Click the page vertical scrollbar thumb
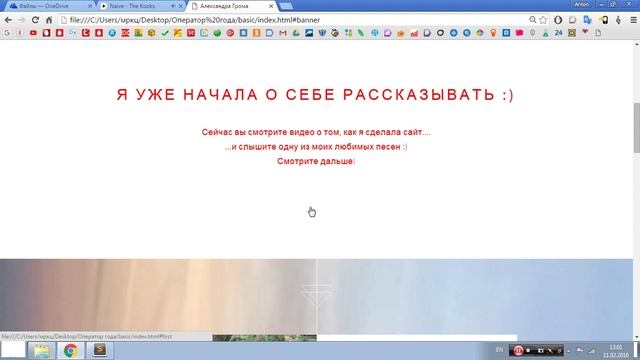Screen dimensions: 640x360 pos(636,128)
